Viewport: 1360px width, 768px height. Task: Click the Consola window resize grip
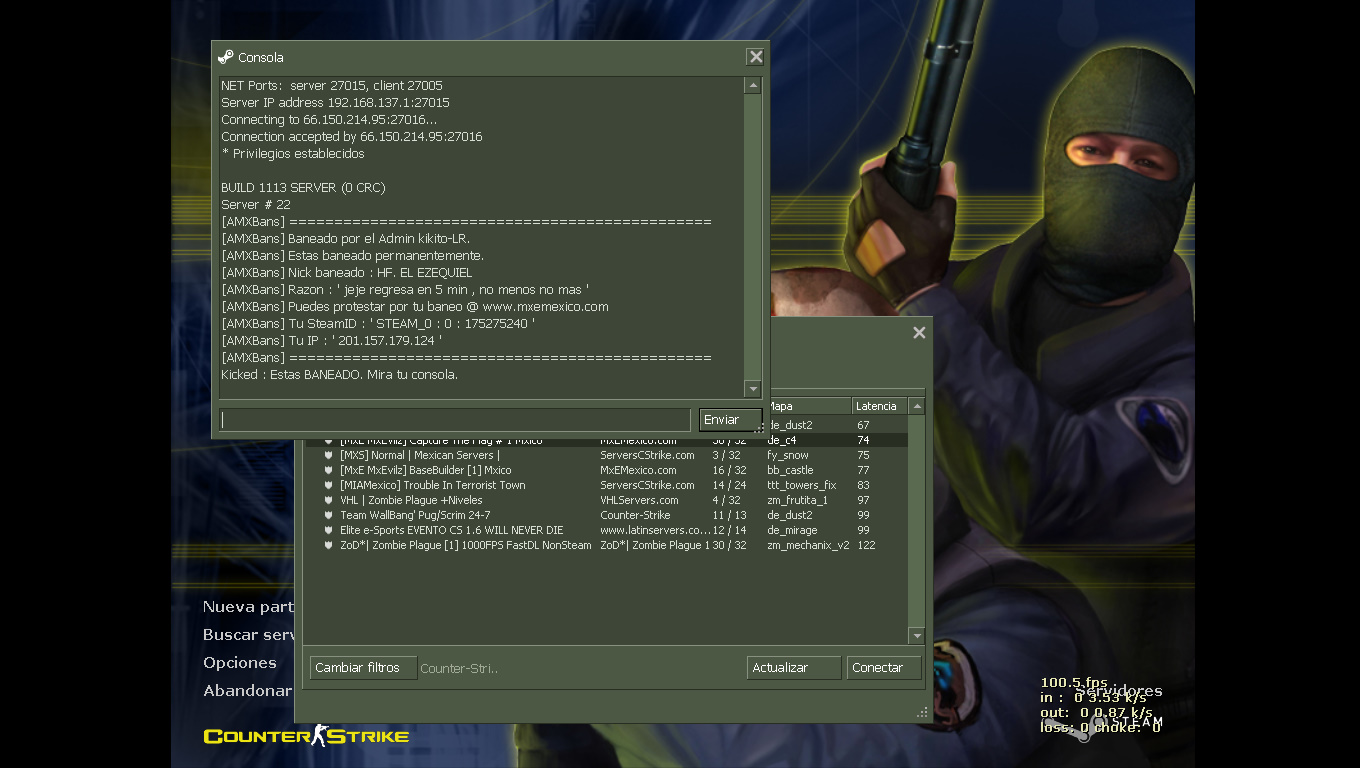pos(759,428)
